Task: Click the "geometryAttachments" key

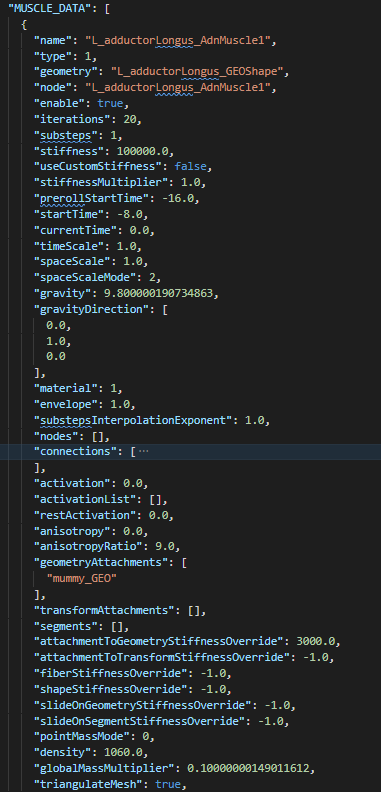Action: [x=100, y=562]
